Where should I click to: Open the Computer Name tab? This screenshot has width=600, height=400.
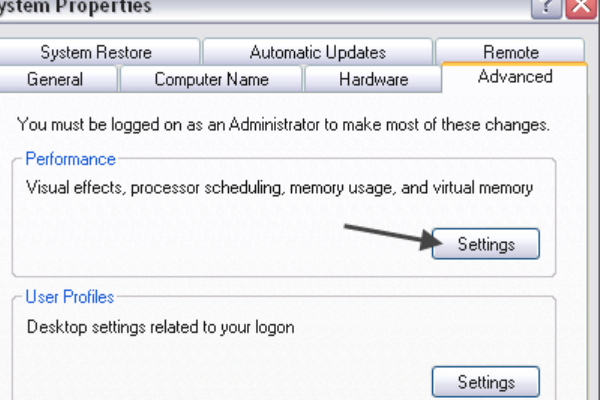pos(212,79)
